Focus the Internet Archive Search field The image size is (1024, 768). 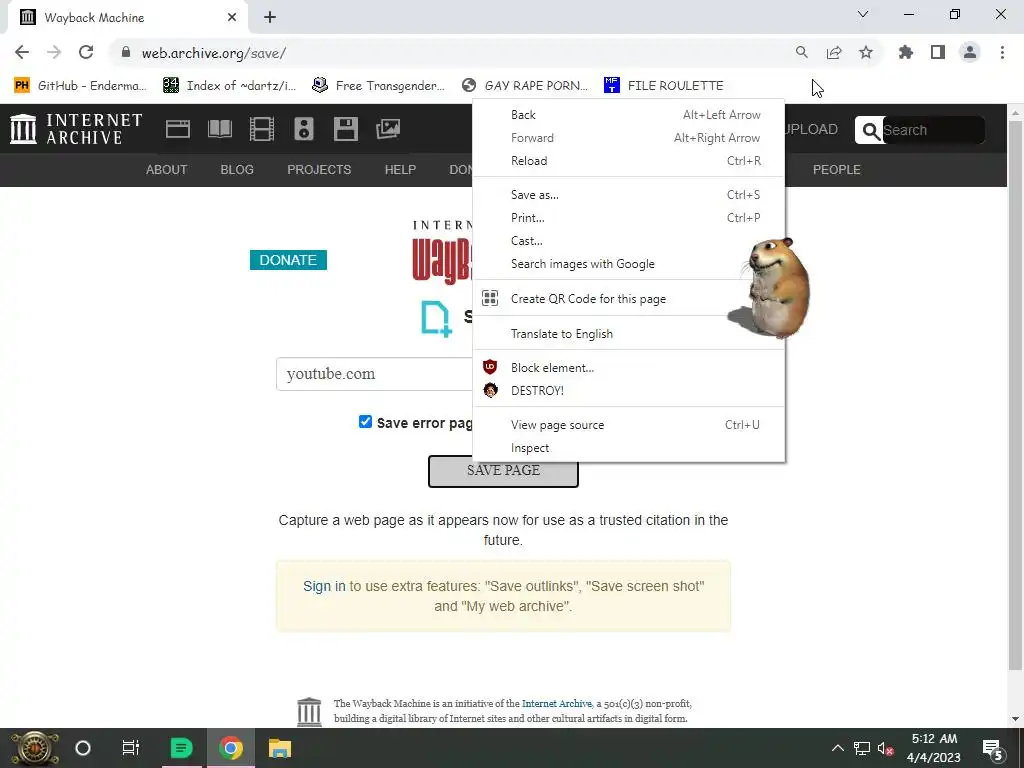(x=933, y=131)
